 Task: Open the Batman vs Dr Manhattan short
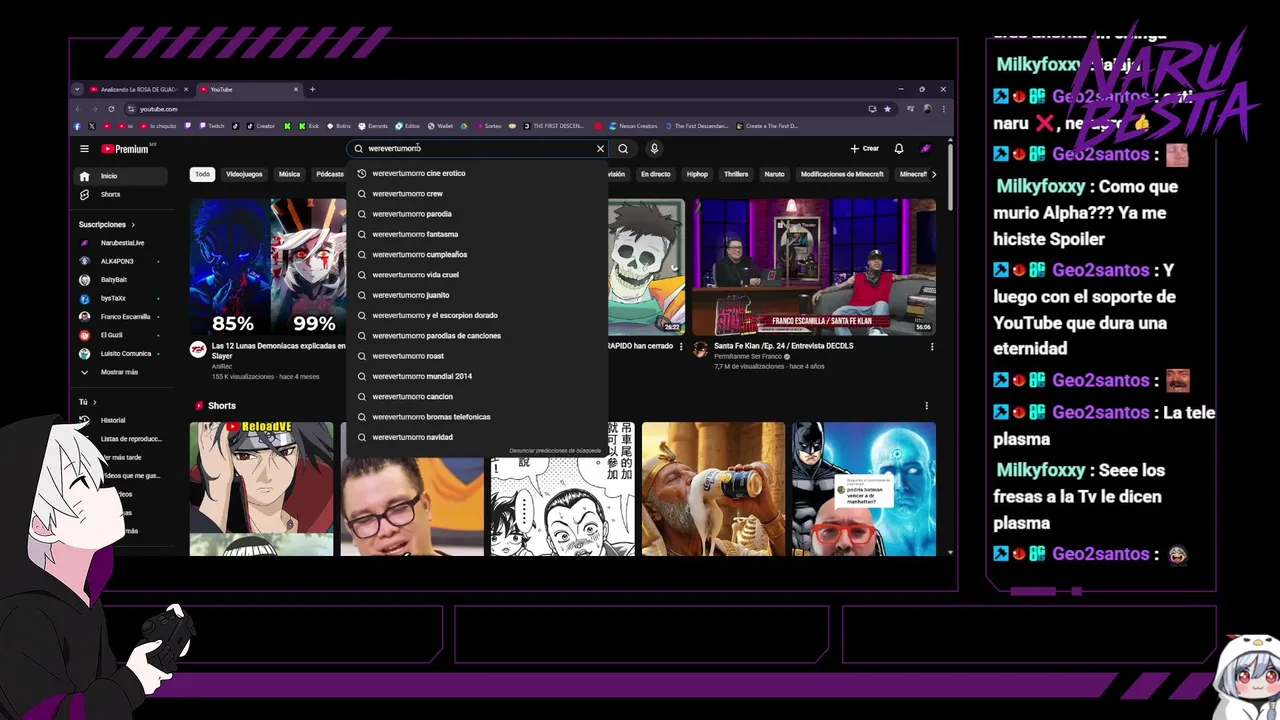[864, 489]
